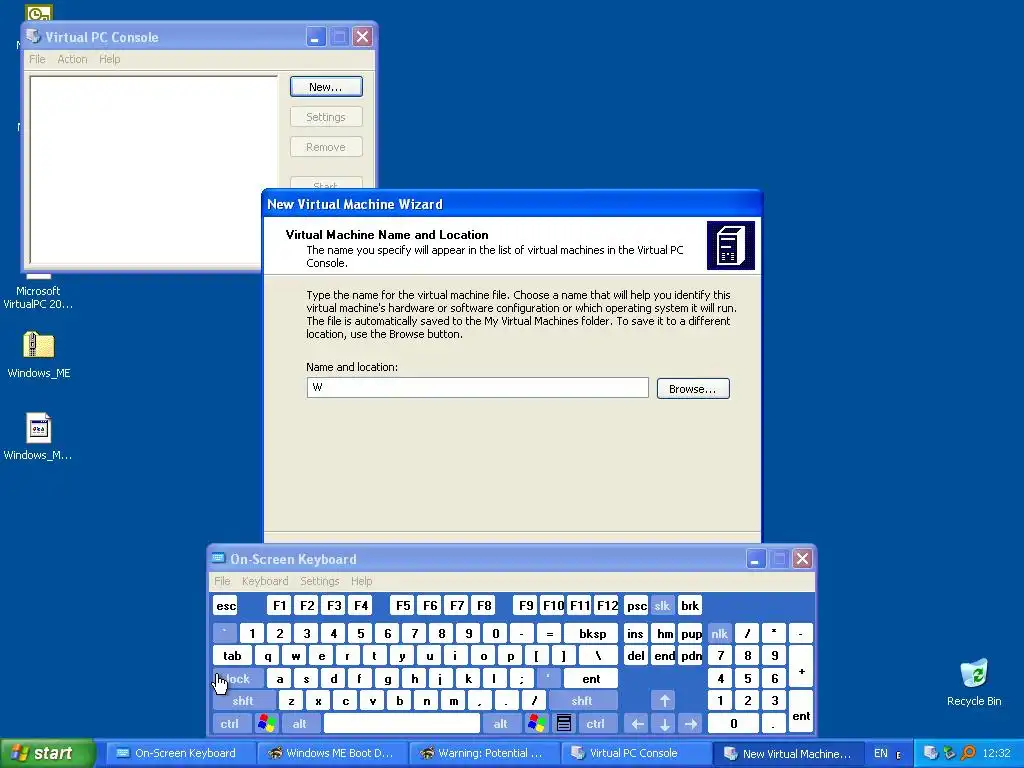Open the Recycle Bin icon
Viewport: 1024px width, 768px height.
pos(974,673)
